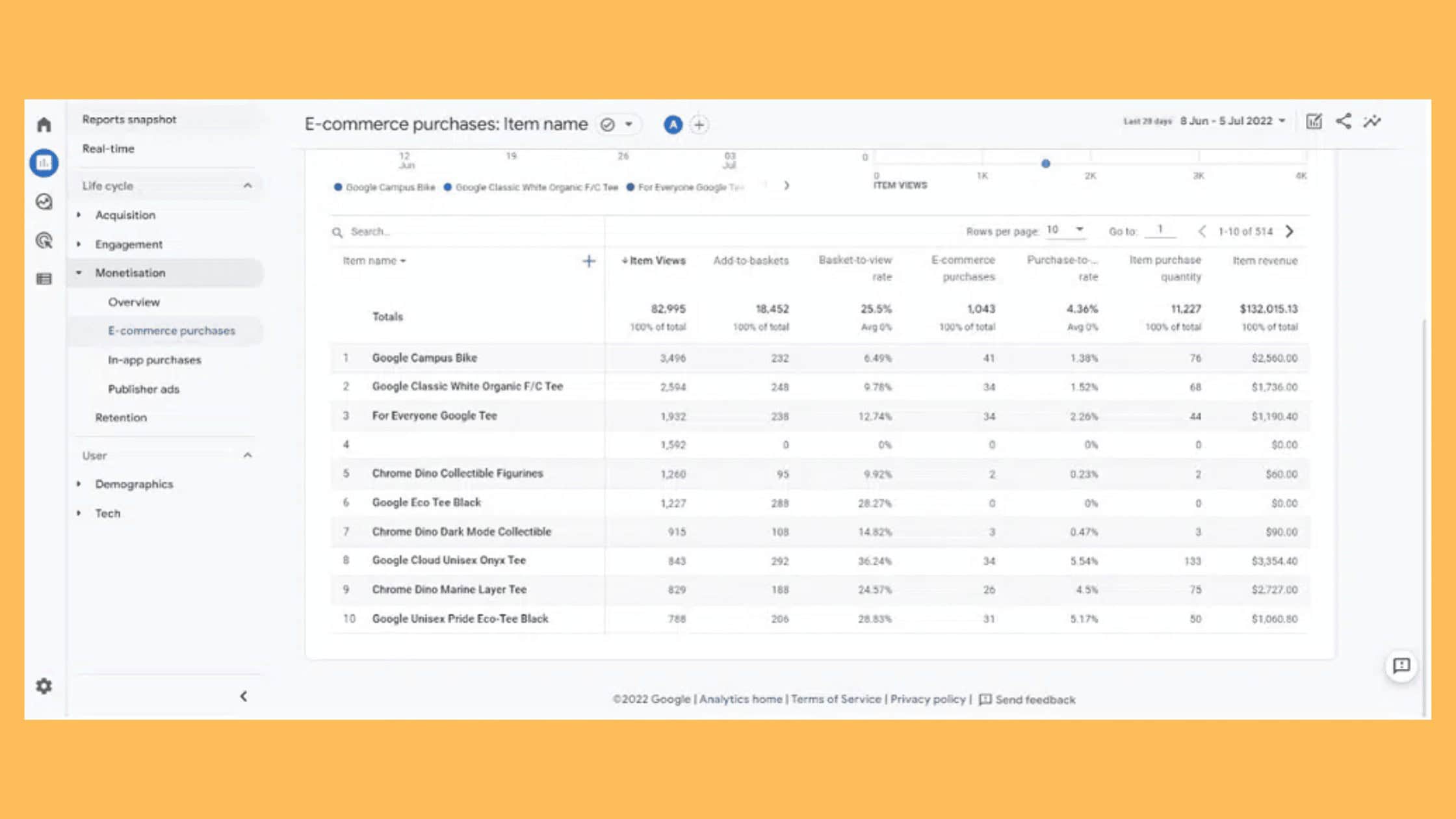Open Privacy policy link
Screen dimensions: 1456x819
[x=928, y=699]
